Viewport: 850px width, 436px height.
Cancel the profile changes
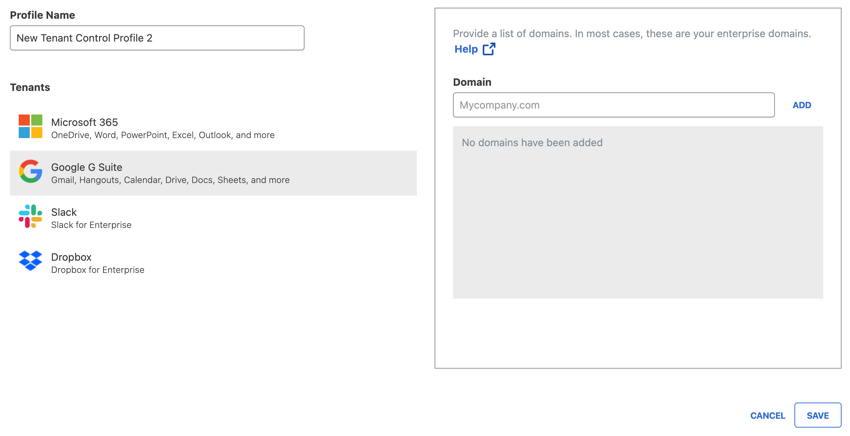coord(768,415)
